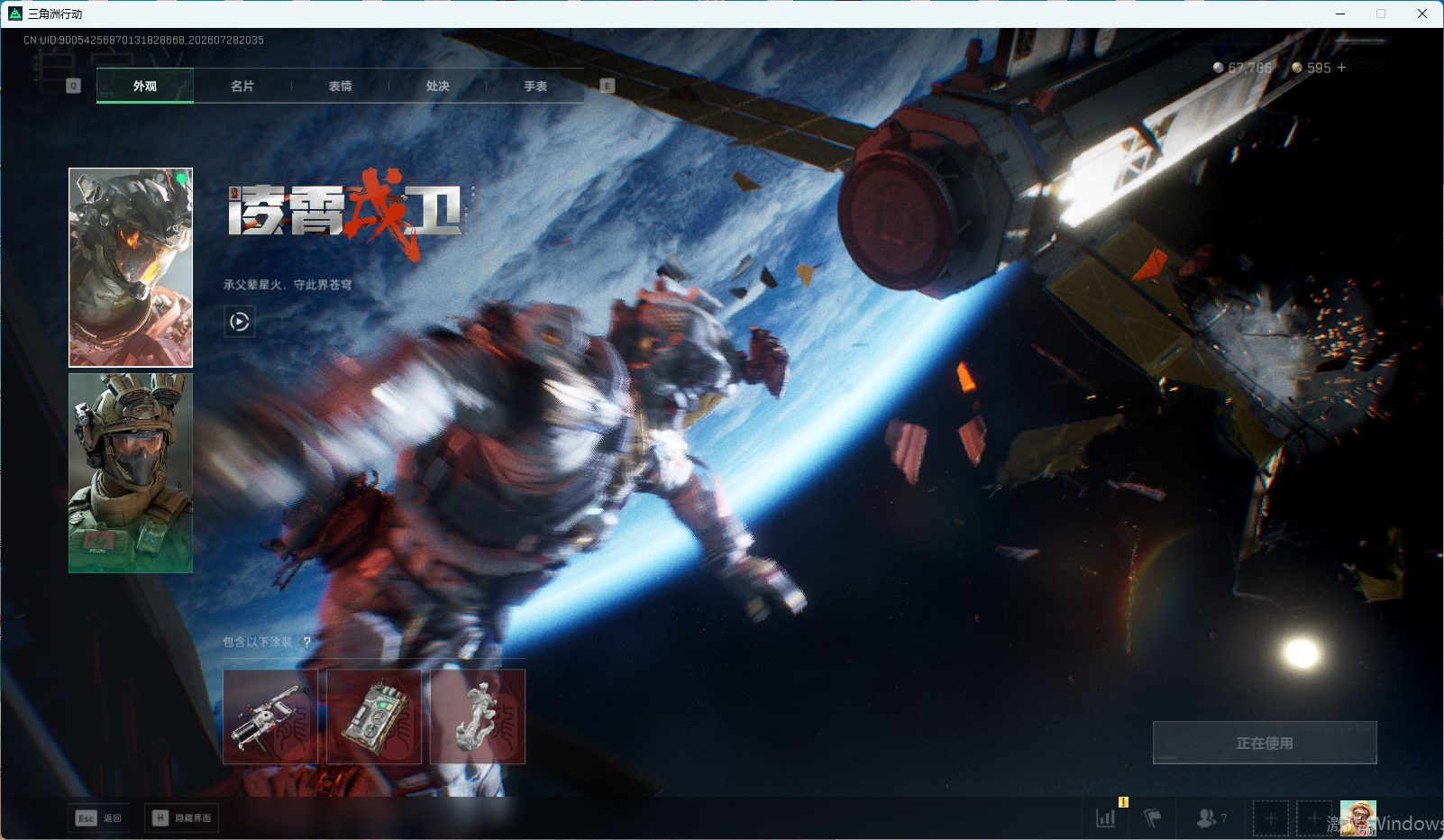Open the 手表 tab
Viewport: 1444px width, 840px height.
tap(535, 86)
